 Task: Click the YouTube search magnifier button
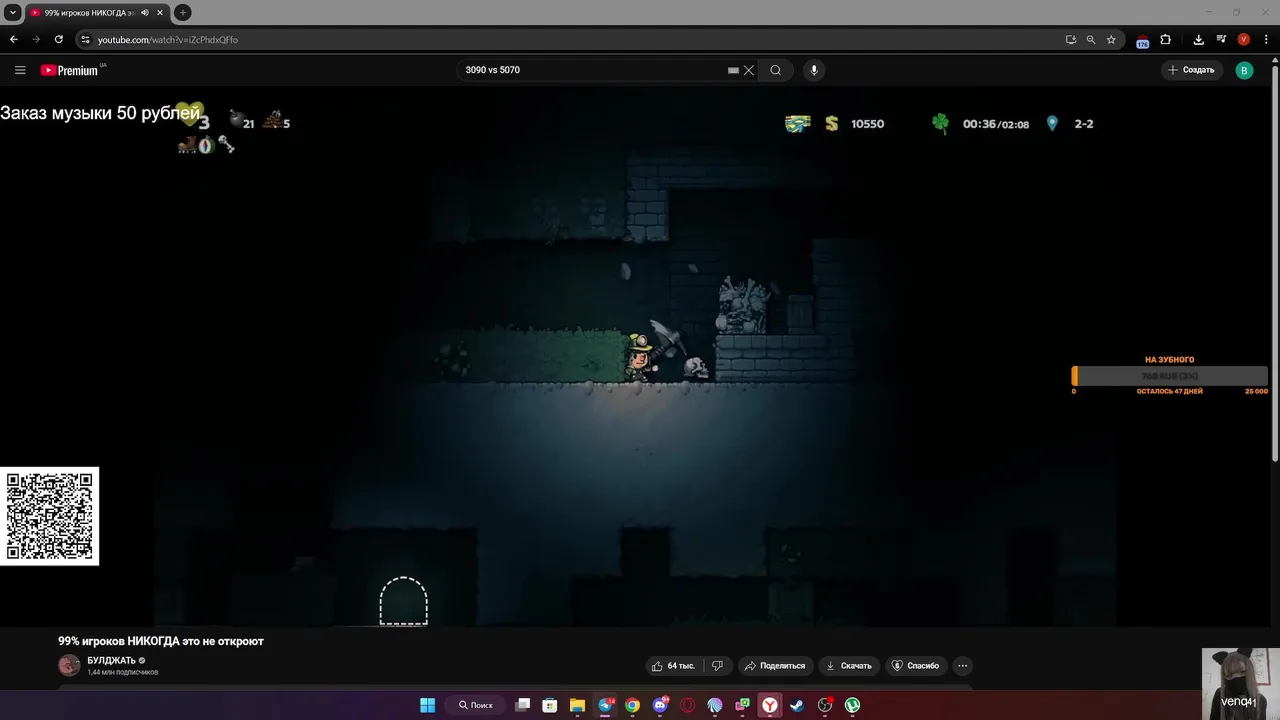coord(775,70)
